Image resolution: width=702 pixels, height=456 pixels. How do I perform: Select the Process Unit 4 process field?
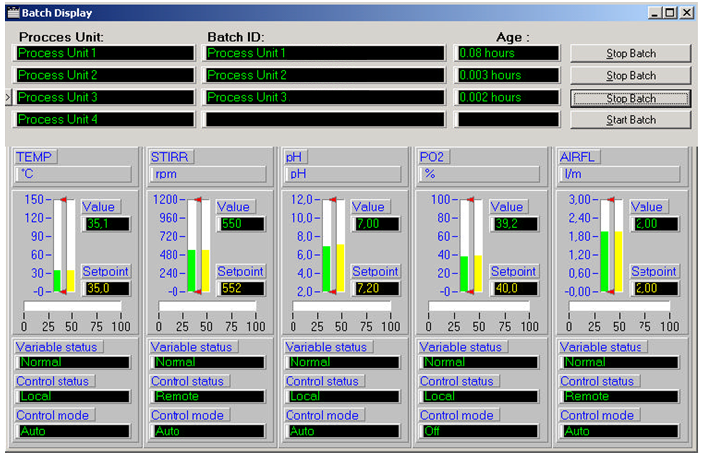coord(103,120)
